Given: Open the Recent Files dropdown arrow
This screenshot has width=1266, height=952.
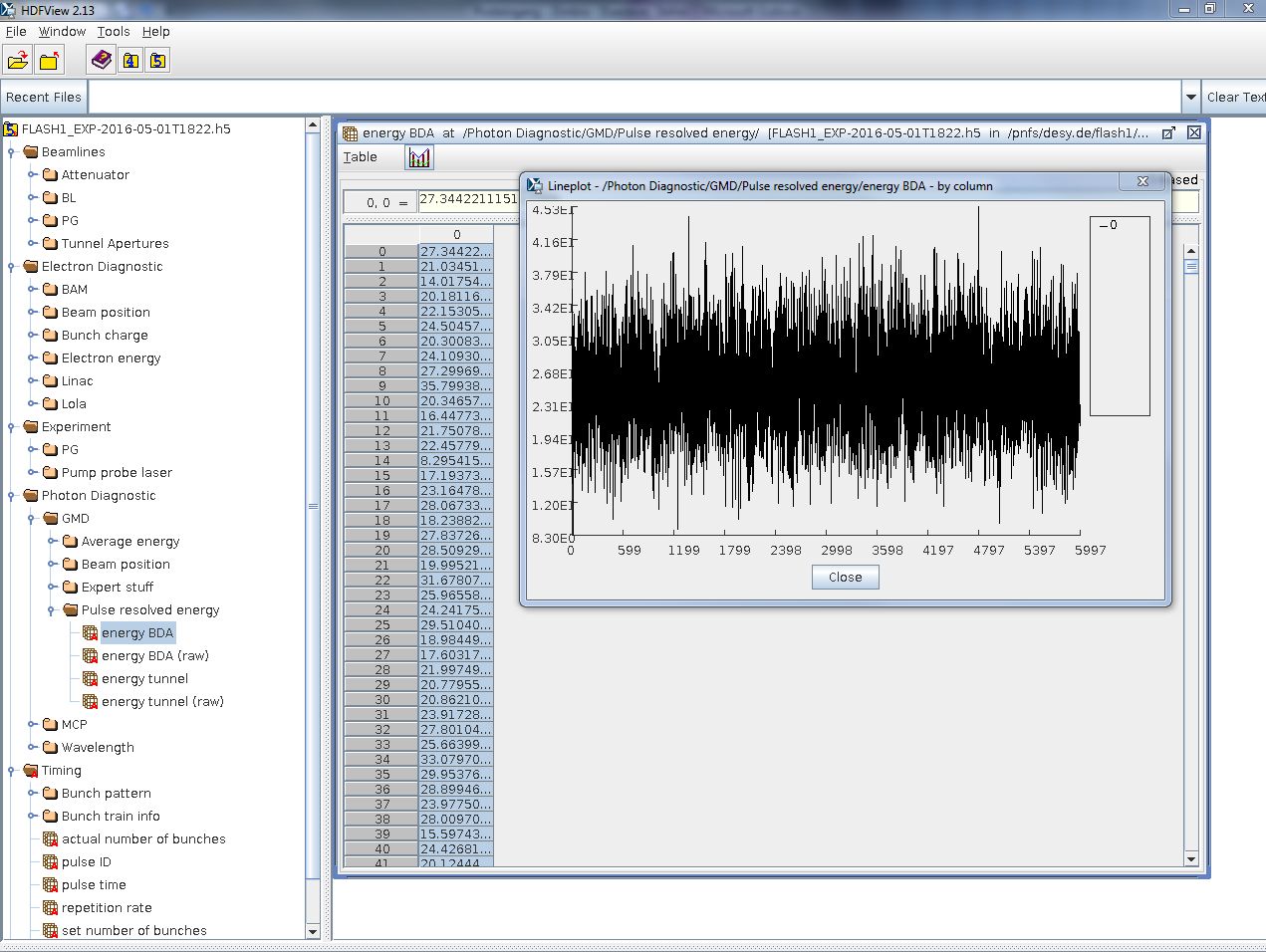Looking at the screenshot, I should [1190, 97].
